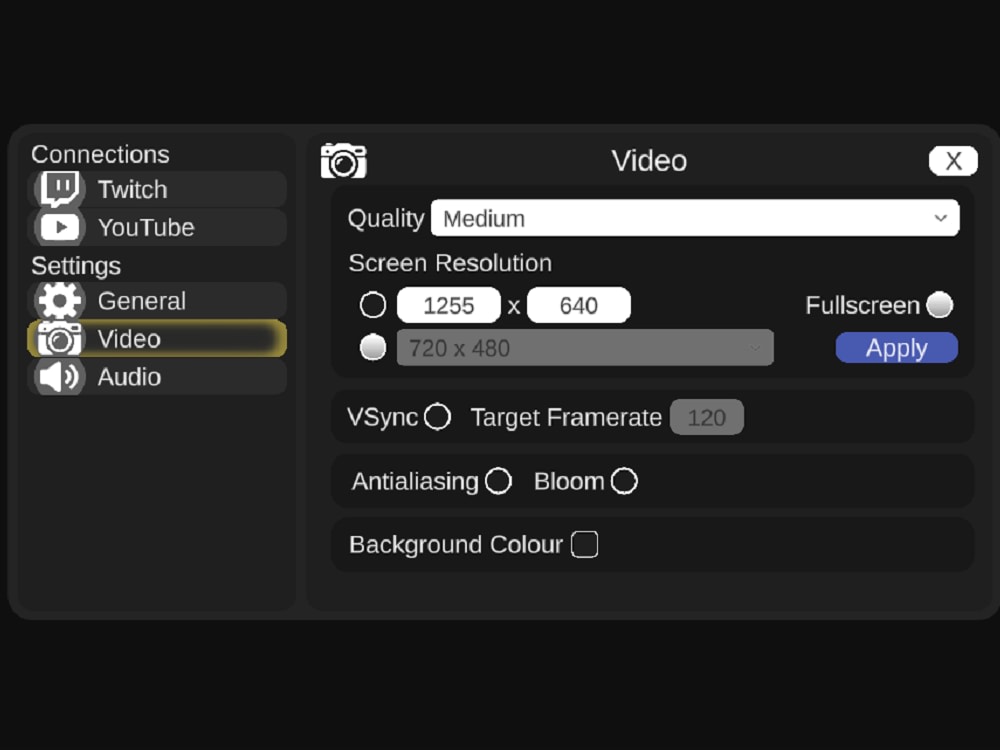Click the Background Colour label
Image resolution: width=1000 pixels, height=750 pixels.
coord(456,545)
